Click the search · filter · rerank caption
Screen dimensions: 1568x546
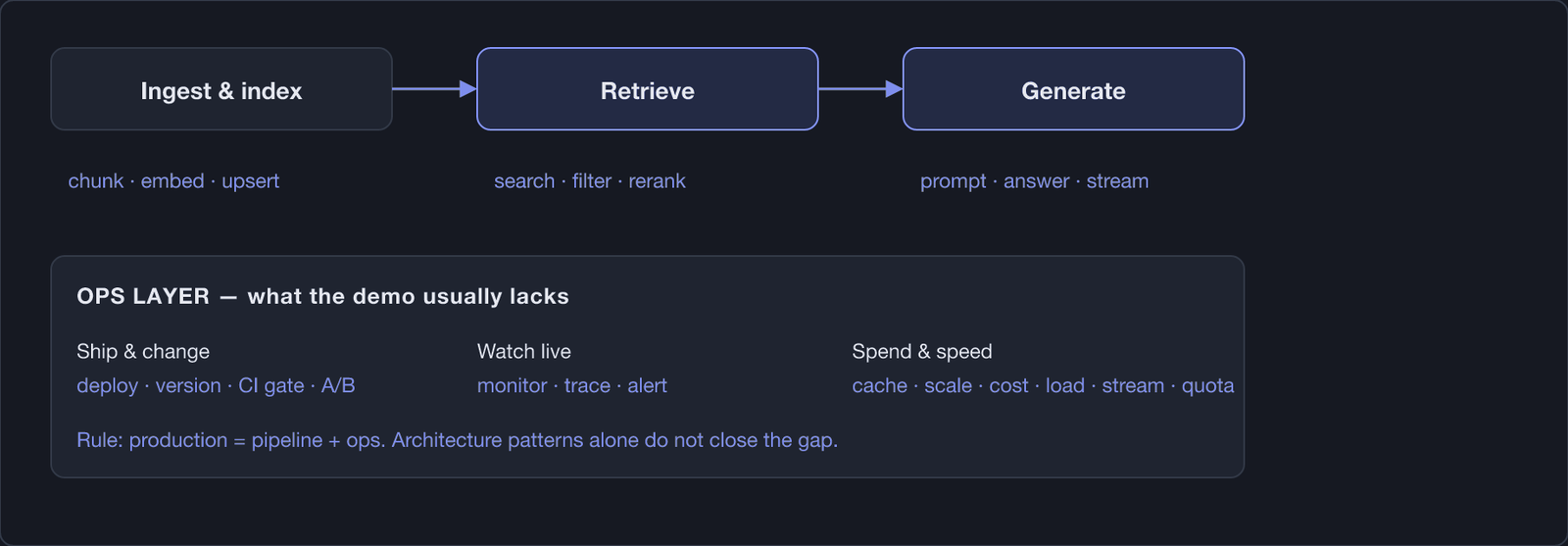(x=590, y=181)
